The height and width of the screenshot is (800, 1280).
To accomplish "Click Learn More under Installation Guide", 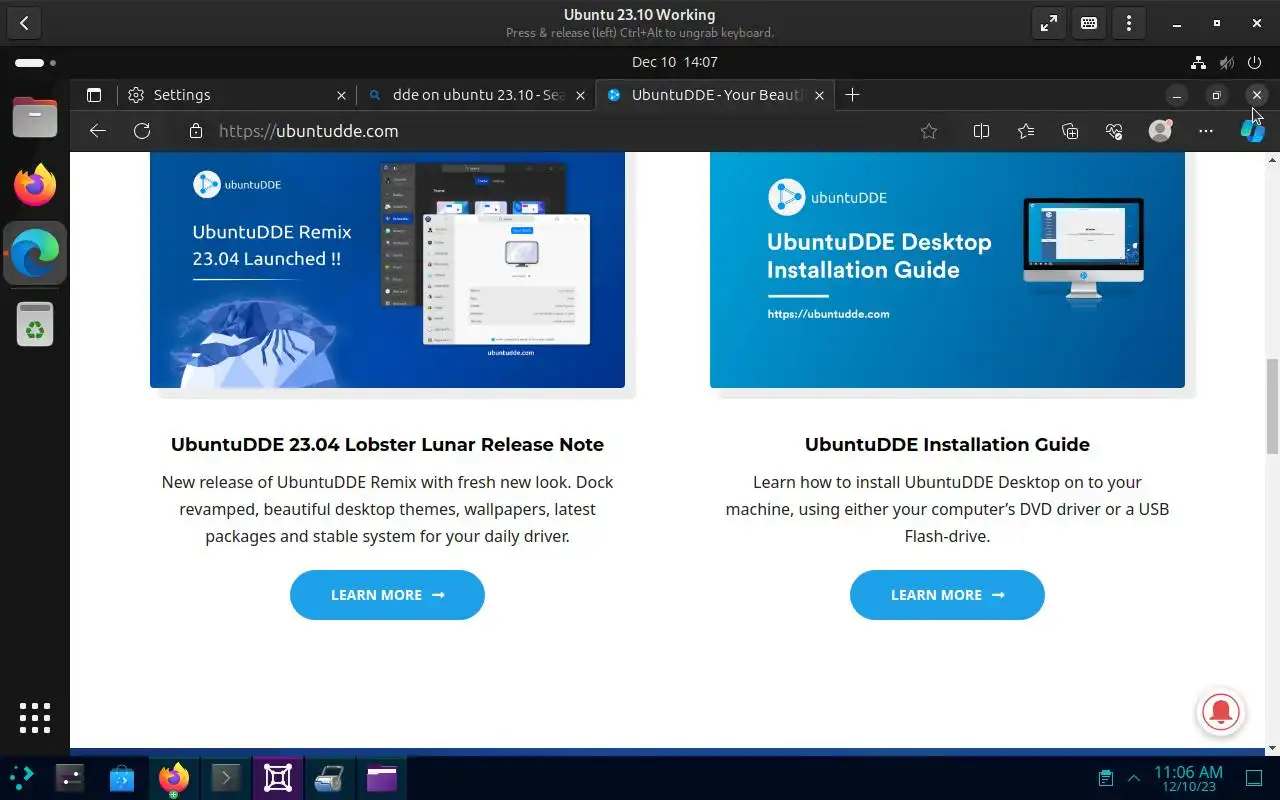I will (x=947, y=595).
